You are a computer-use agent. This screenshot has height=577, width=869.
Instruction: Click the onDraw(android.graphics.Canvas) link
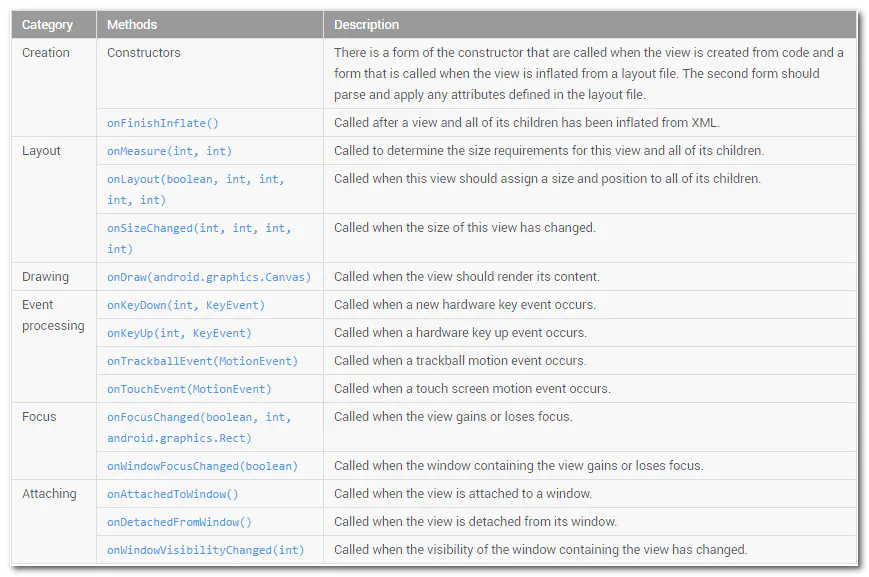209,277
